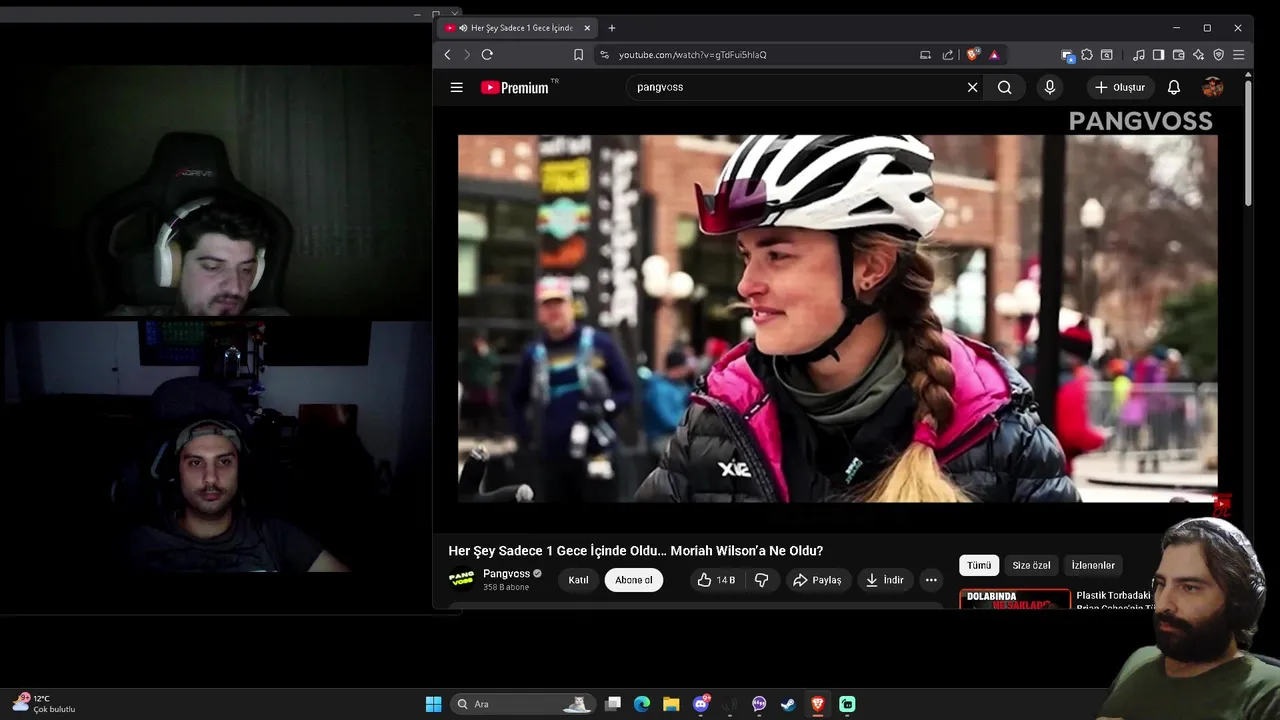Screen dimensions: 1280x720
Task: Open Discord from the taskbar
Action: coord(701,704)
